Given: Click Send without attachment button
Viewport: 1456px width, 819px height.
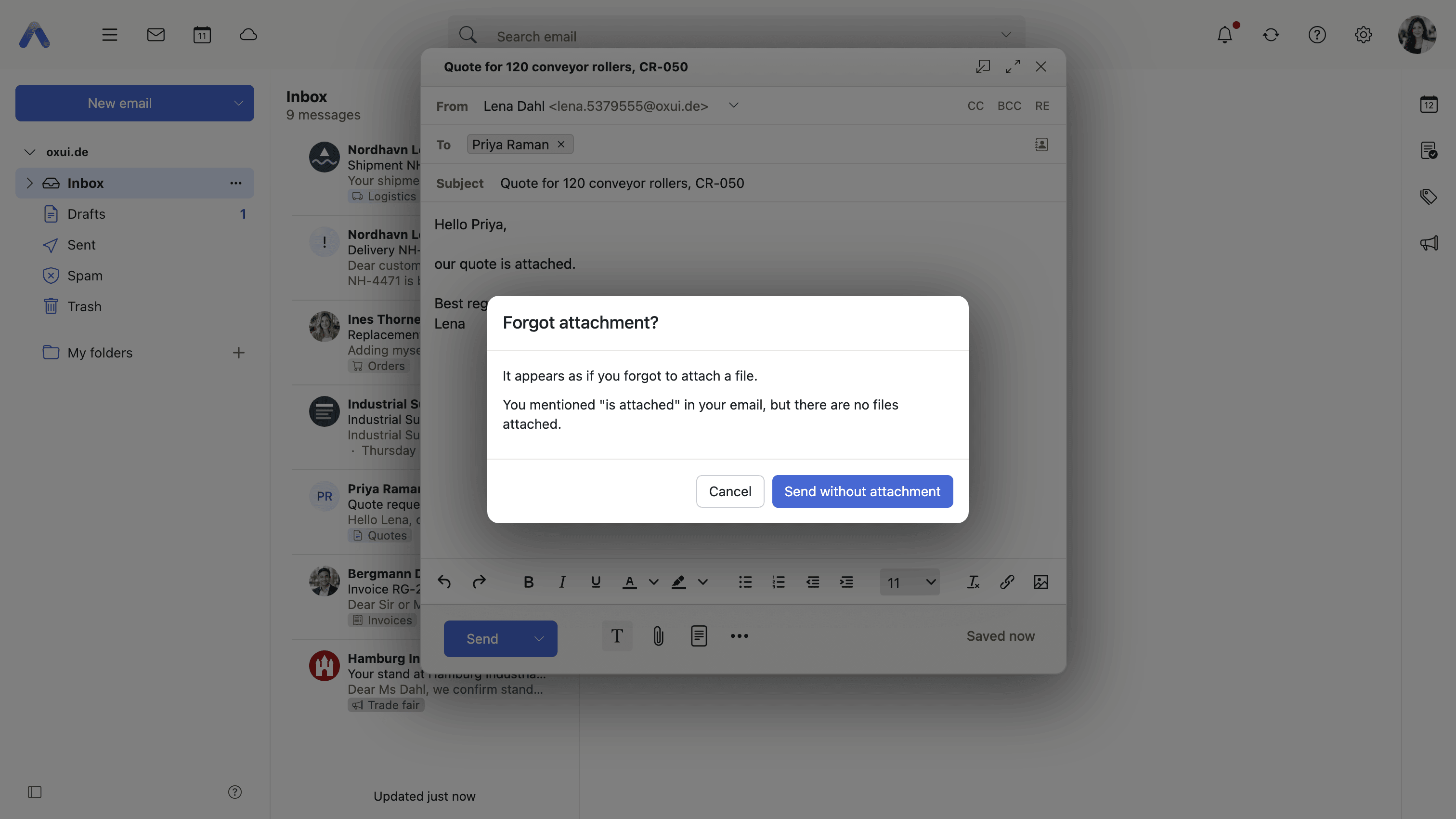Looking at the screenshot, I should click(862, 491).
